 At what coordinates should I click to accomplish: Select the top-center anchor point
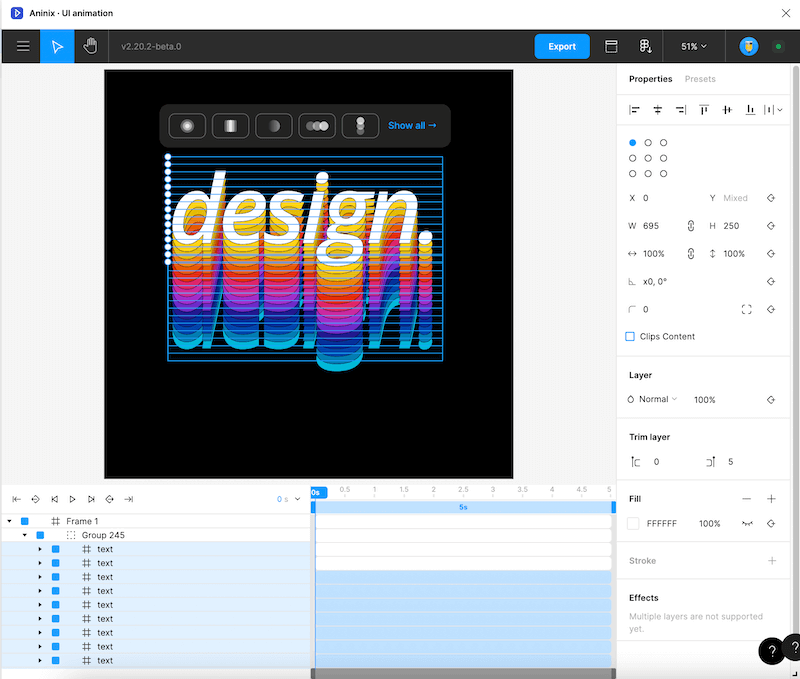[x=648, y=143]
